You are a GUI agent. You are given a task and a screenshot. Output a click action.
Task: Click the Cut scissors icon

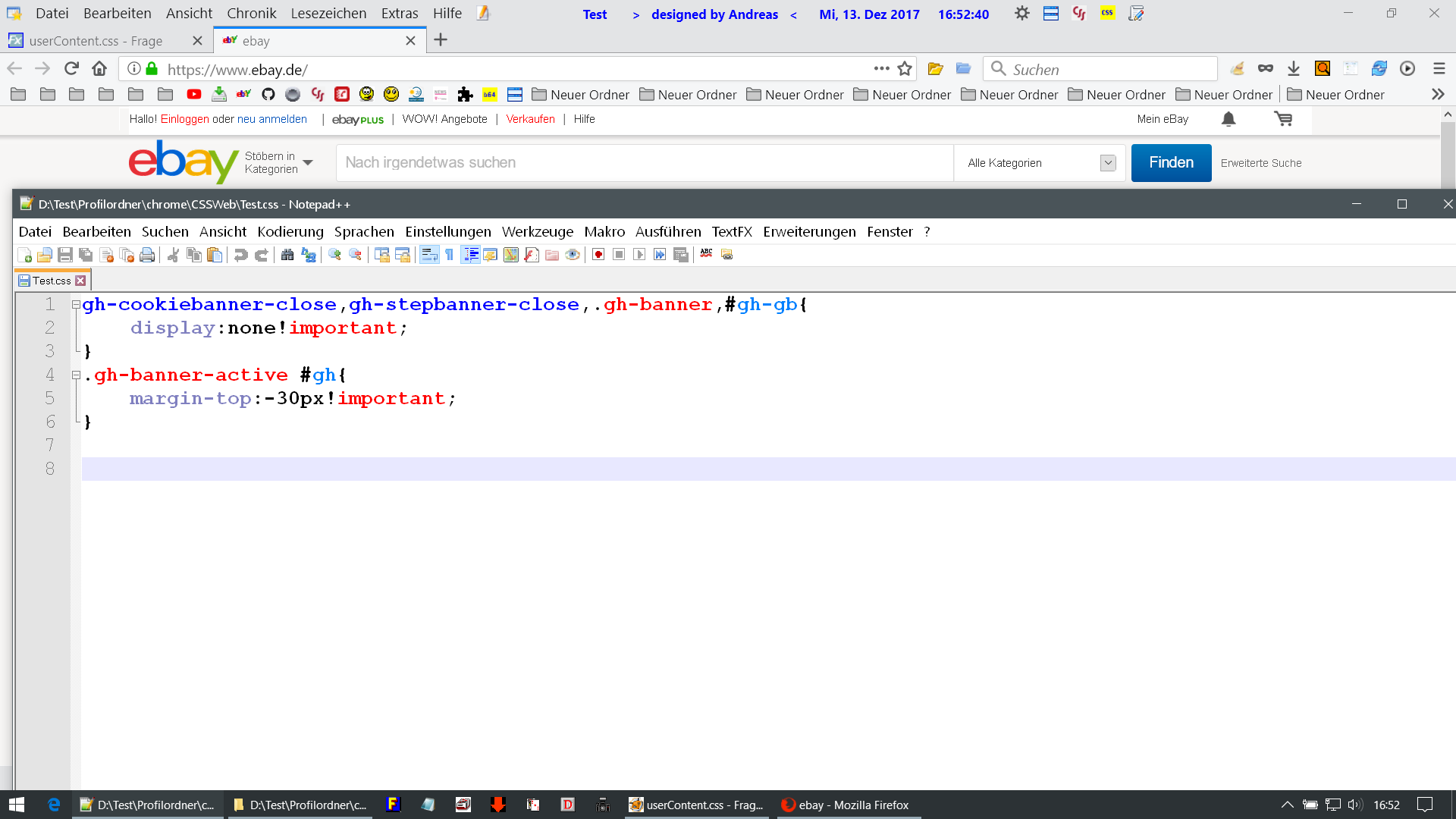(x=174, y=255)
